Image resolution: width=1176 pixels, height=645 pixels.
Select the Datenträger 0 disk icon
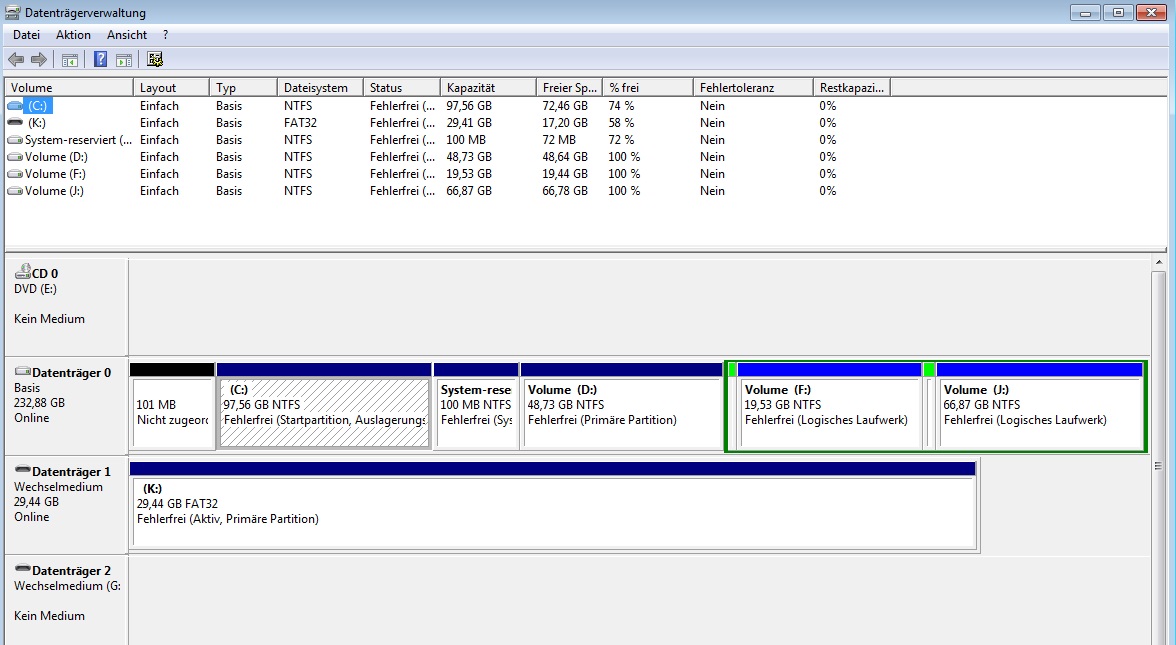22,372
